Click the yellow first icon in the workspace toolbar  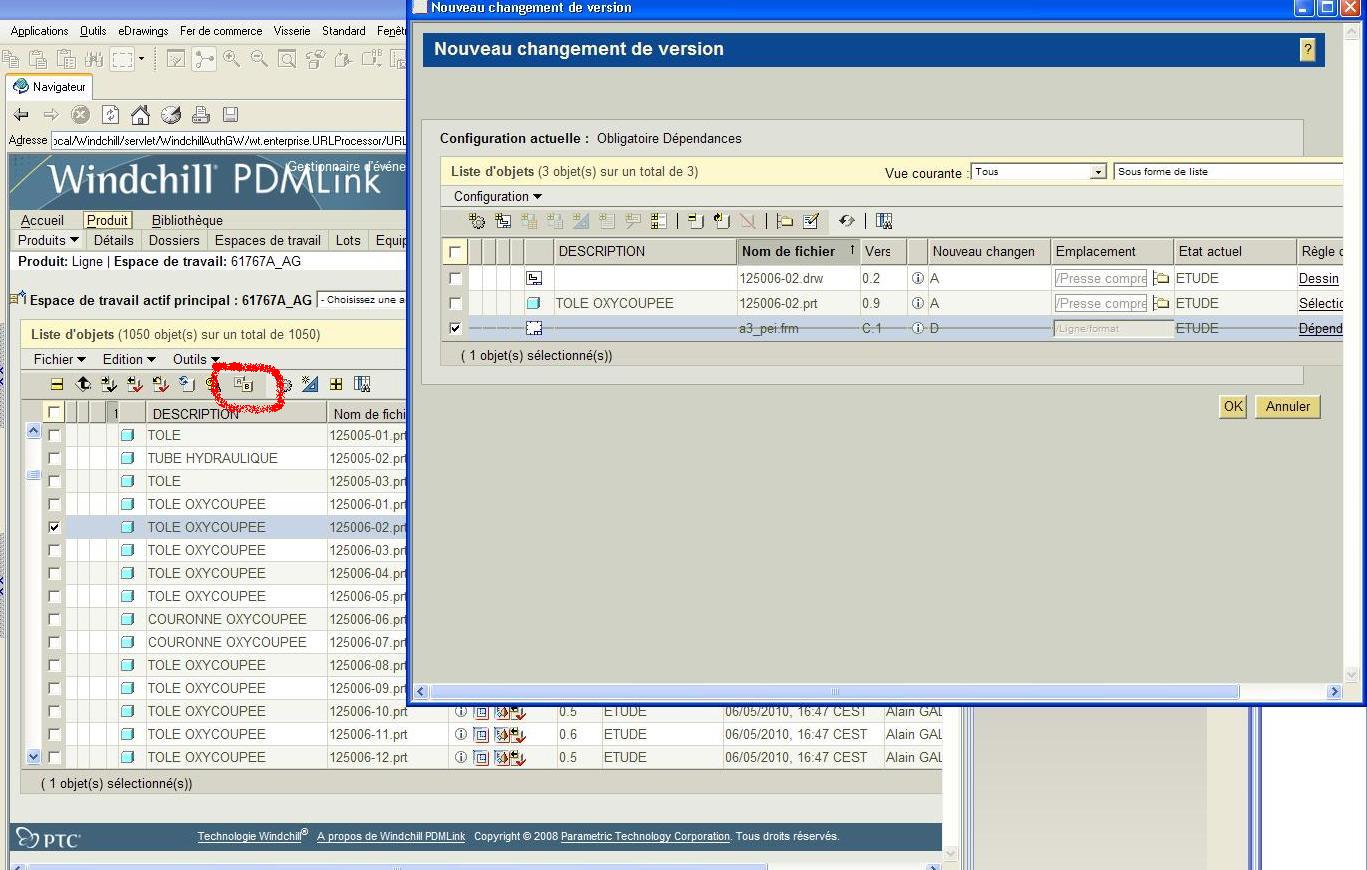click(x=57, y=384)
